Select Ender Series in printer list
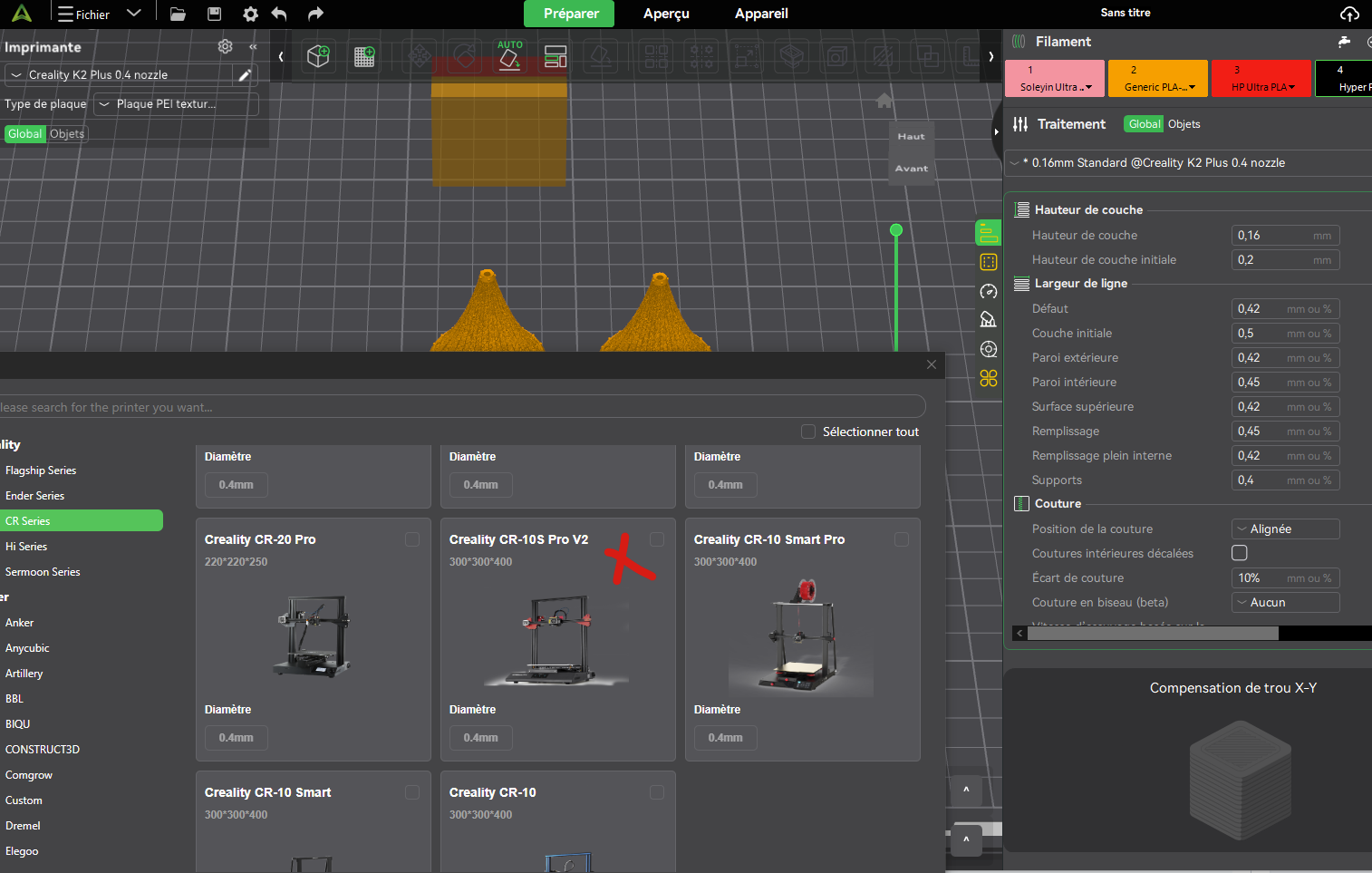The height and width of the screenshot is (873, 1372). point(35,496)
